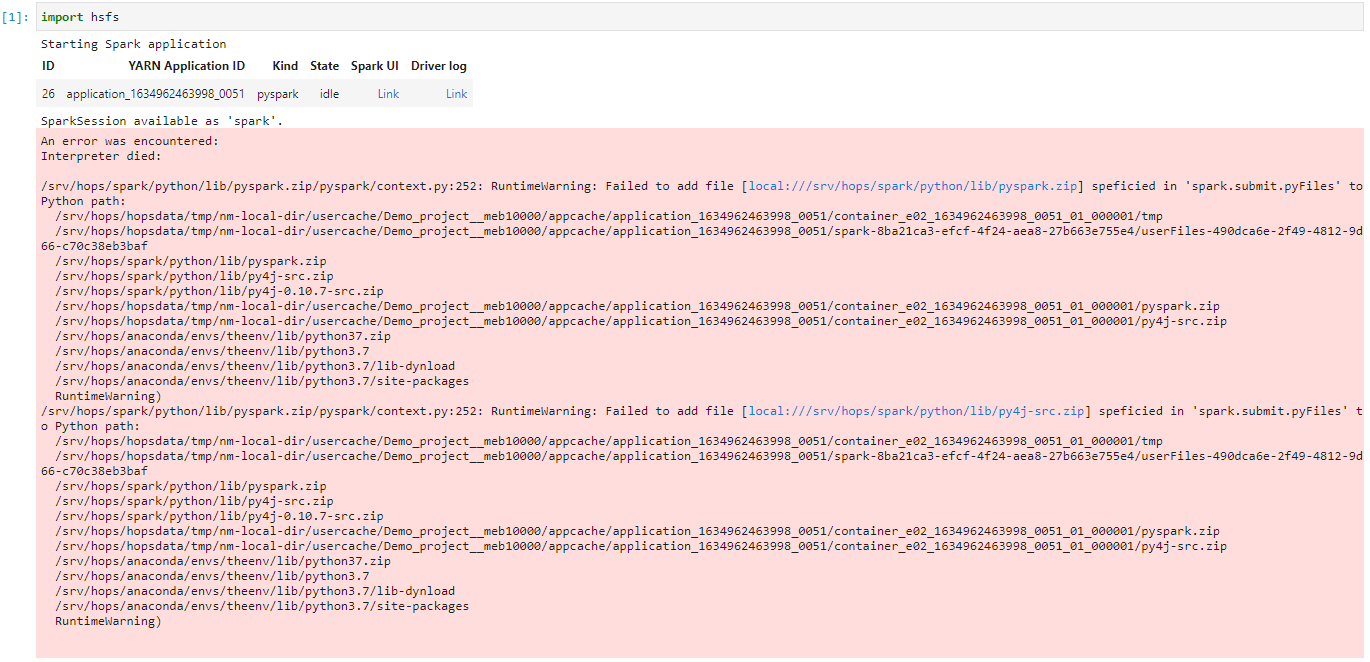
Task: Click the 'An error was encountered:' message
Action: [129, 141]
